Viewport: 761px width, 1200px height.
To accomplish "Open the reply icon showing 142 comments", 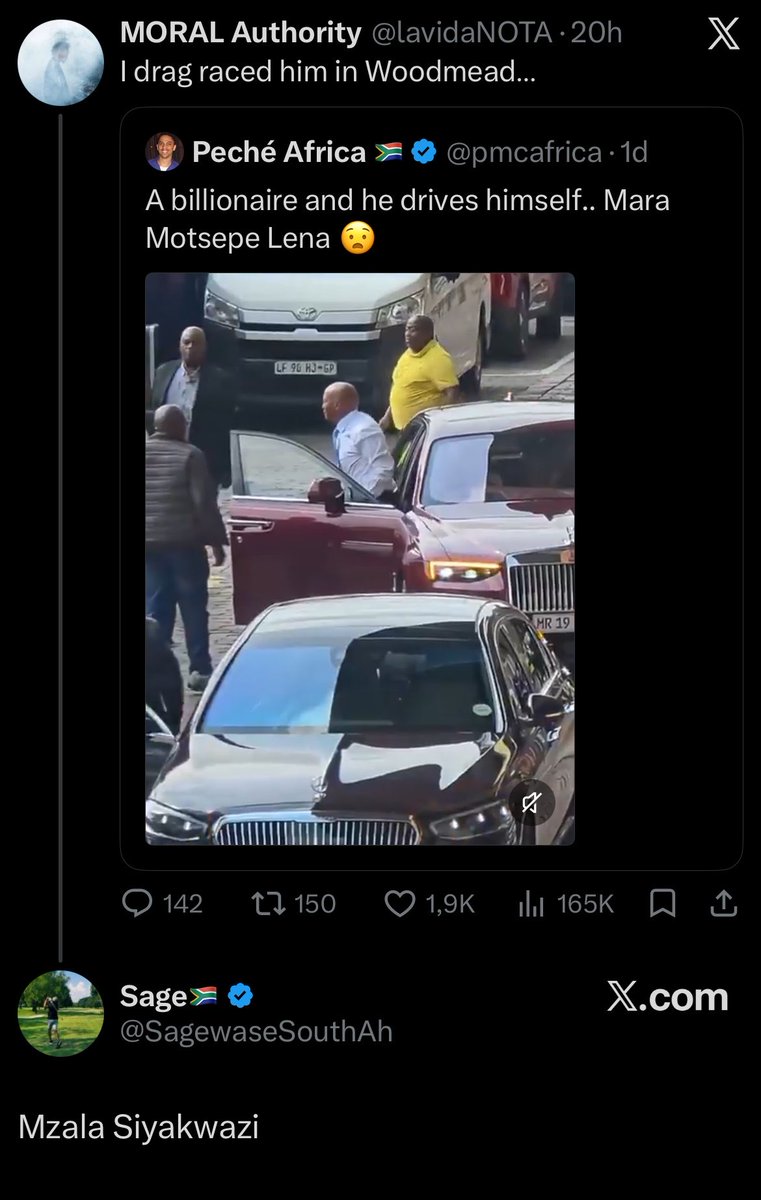I will pos(136,904).
